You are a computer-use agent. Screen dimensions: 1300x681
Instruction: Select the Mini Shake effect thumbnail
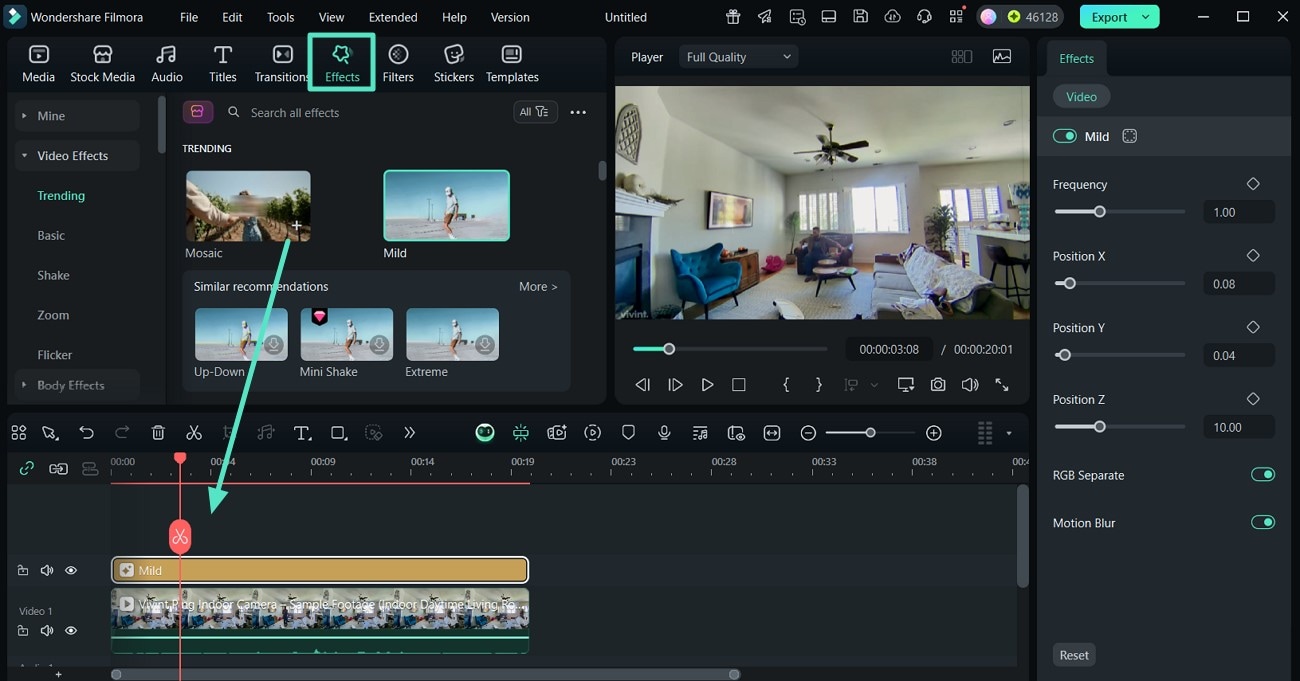pyautogui.click(x=347, y=335)
